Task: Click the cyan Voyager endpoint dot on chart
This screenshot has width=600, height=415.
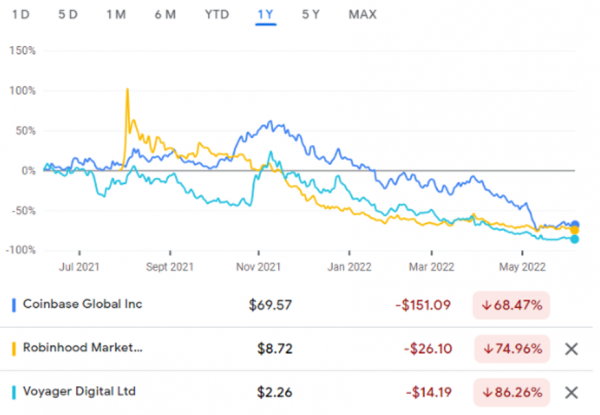Action: coord(575,239)
